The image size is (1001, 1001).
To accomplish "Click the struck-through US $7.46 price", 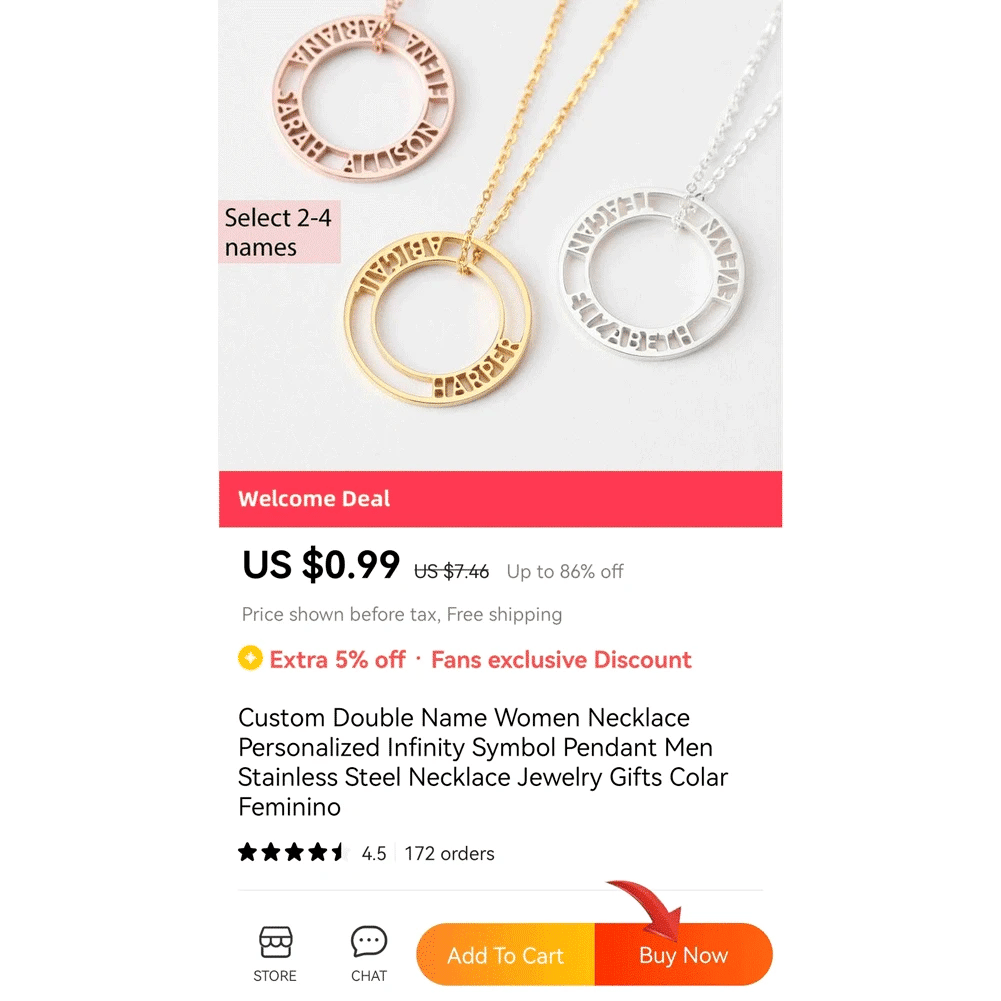I will tap(451, 571).
